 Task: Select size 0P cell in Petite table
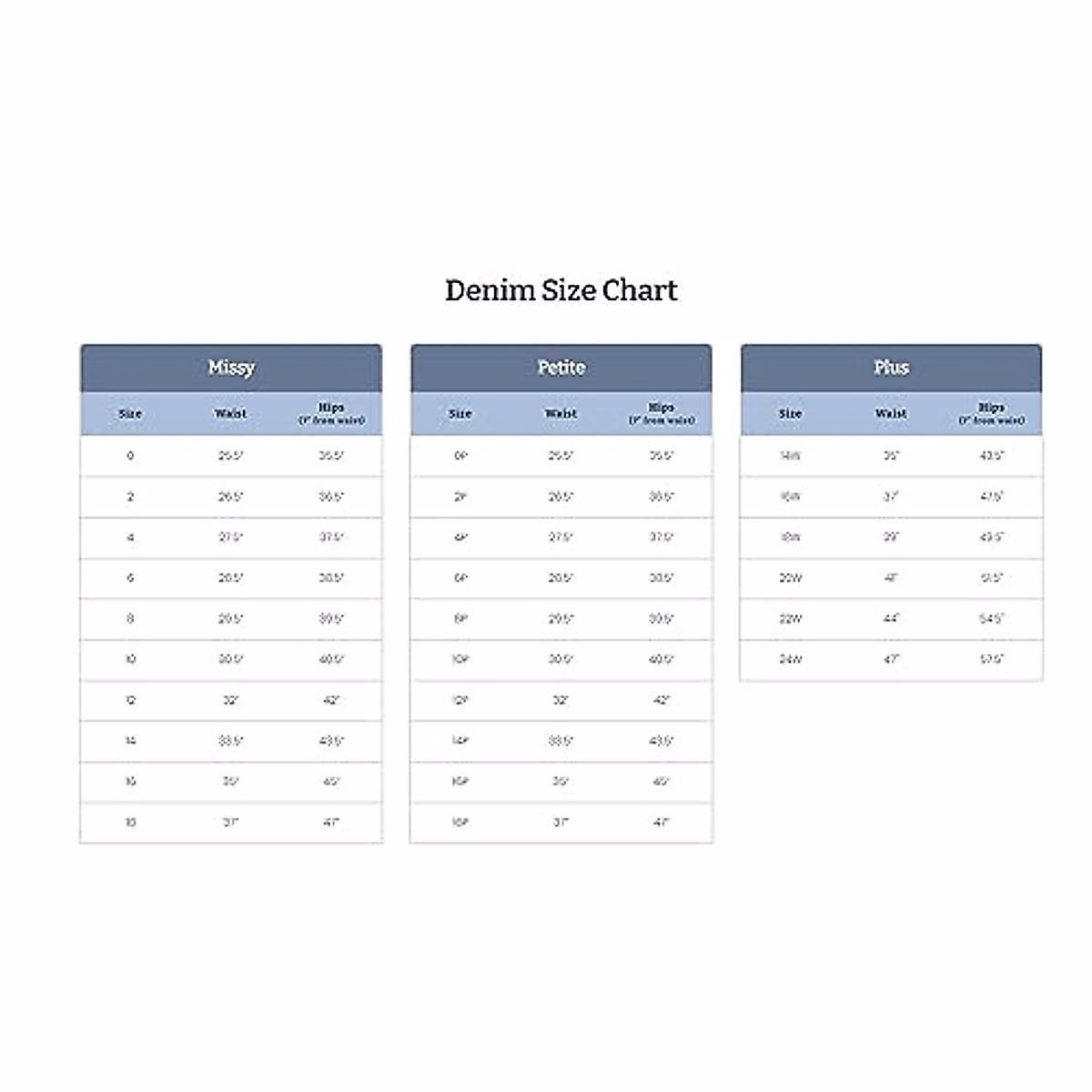click(x=460, y=456)
